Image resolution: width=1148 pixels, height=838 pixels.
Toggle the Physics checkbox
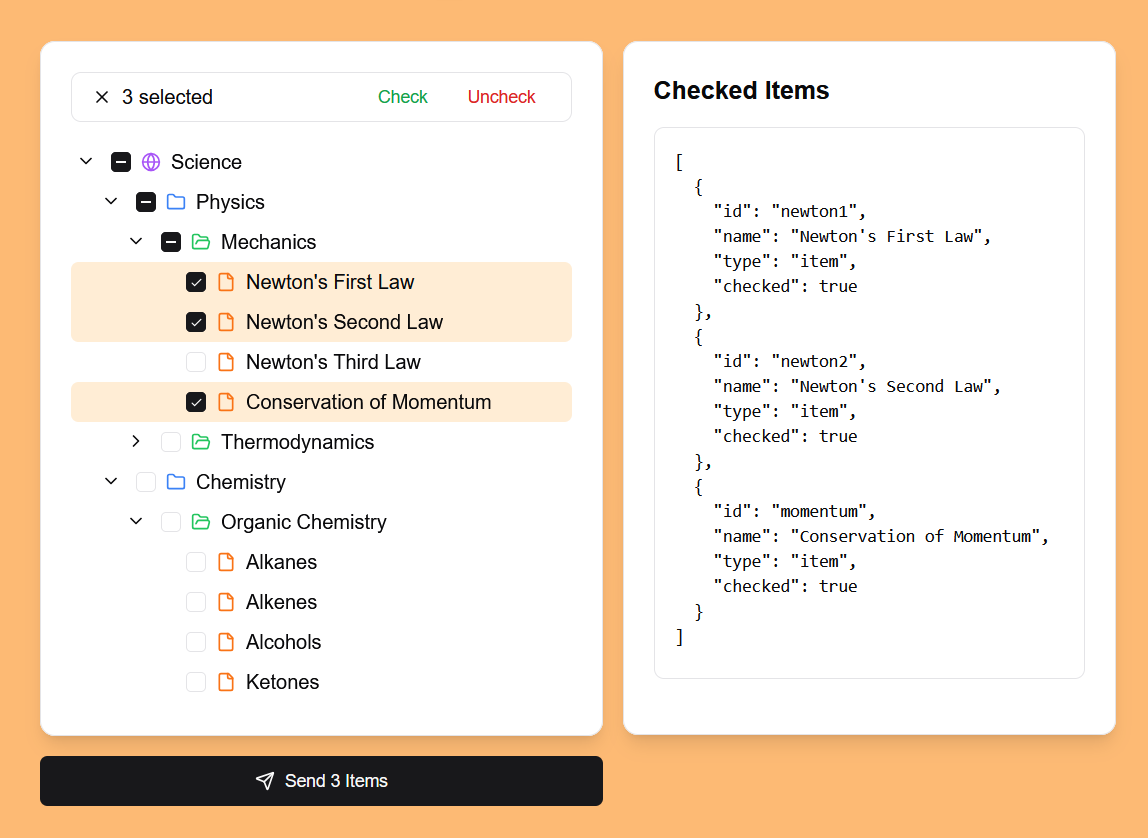coord(146,202)
